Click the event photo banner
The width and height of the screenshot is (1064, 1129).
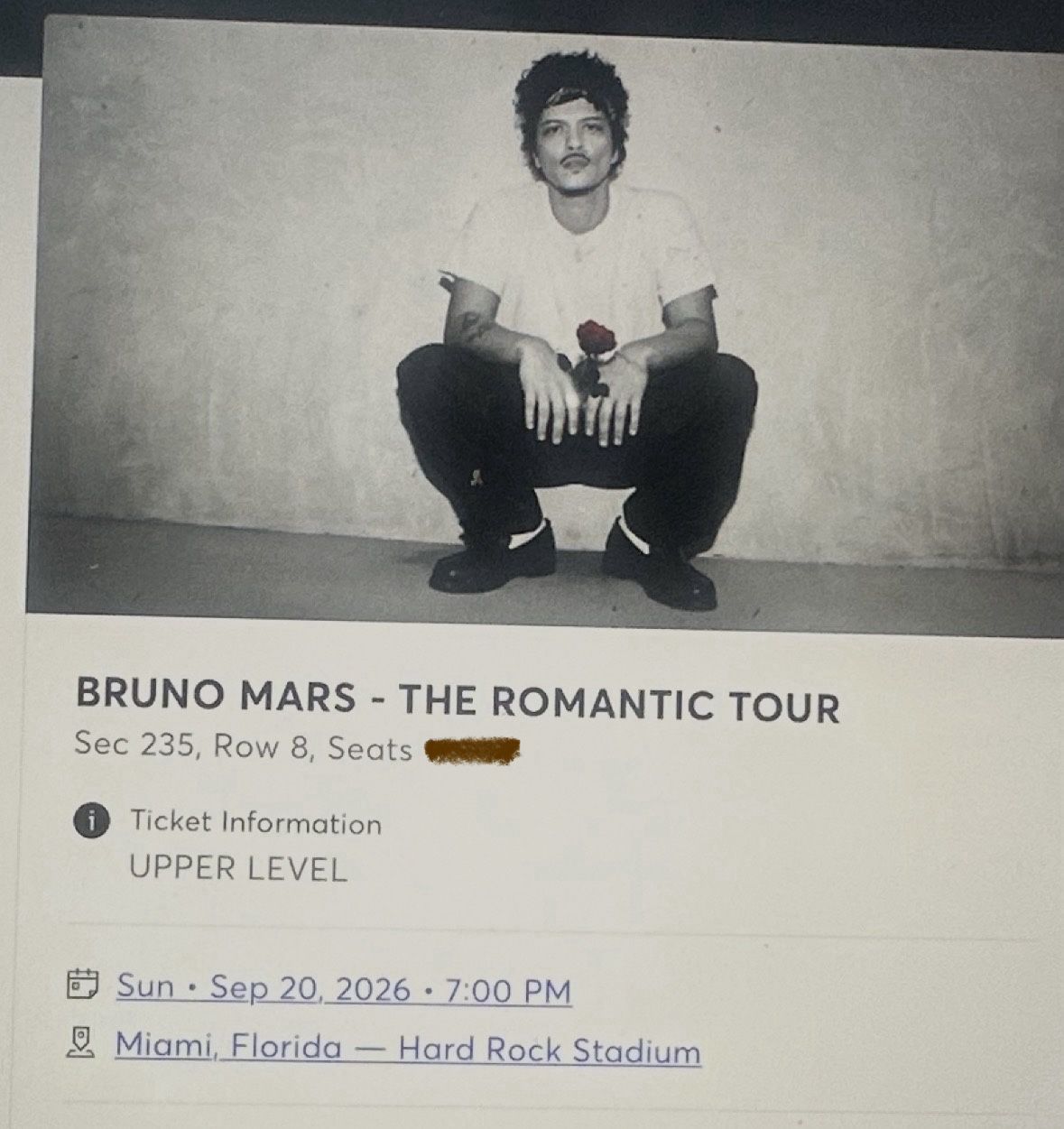coord(545,327)
